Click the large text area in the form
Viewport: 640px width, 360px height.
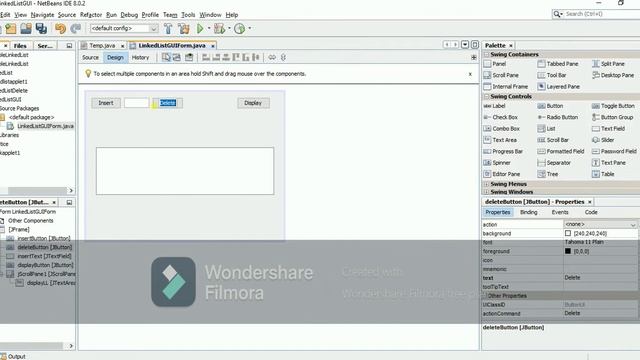tap(185, 171)
